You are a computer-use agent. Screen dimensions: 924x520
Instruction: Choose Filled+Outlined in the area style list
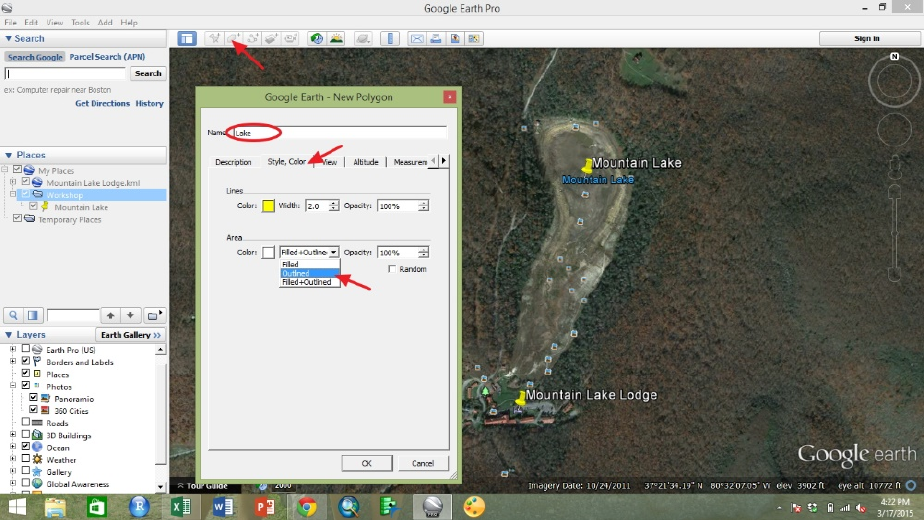(x=310, y=282)
